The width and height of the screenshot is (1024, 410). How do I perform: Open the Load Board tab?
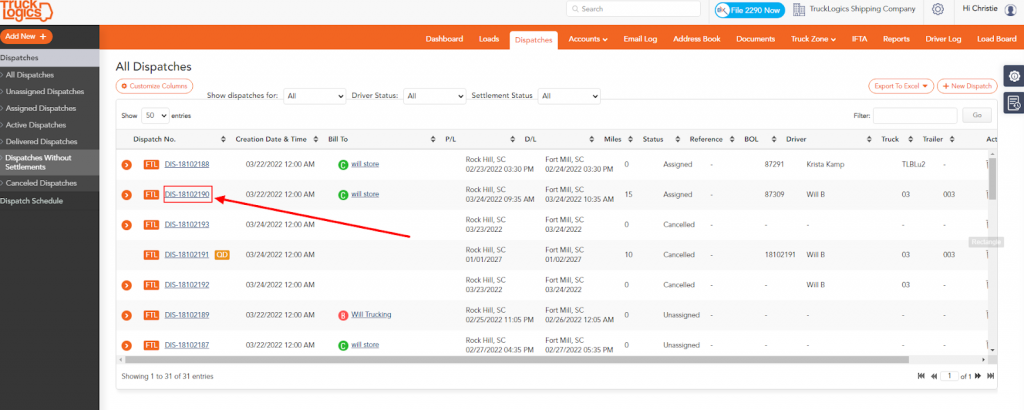[997, 39]
